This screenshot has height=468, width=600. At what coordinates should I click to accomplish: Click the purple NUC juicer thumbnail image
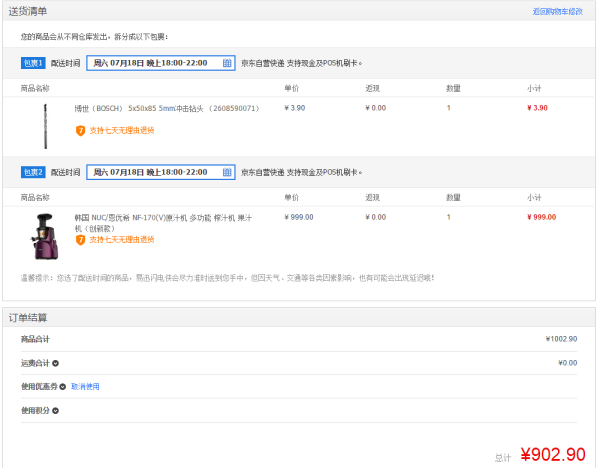45,236
